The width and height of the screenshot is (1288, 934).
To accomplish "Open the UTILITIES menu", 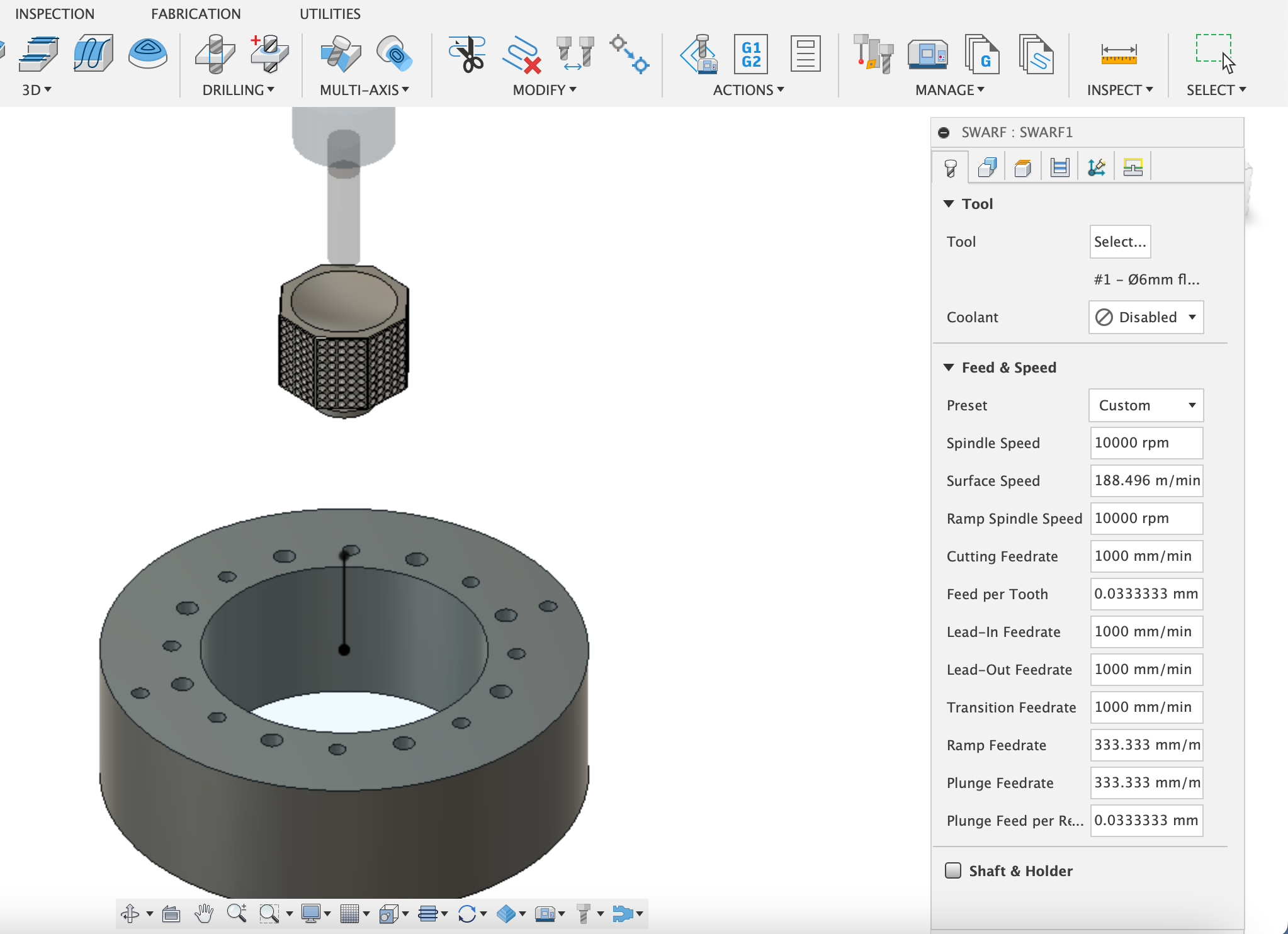I will [330, 14].
